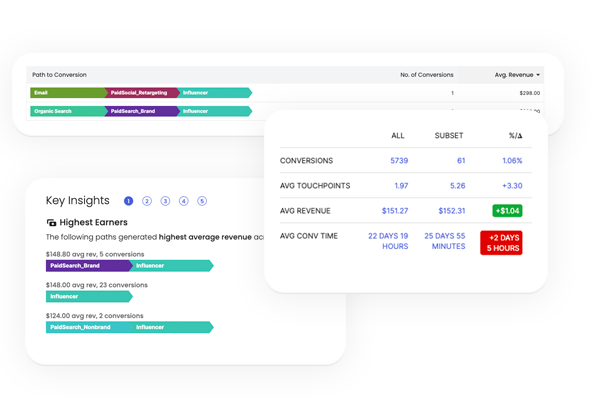Go to Key Insights page 2
The image size is (600, 400).
coord(147,201)
